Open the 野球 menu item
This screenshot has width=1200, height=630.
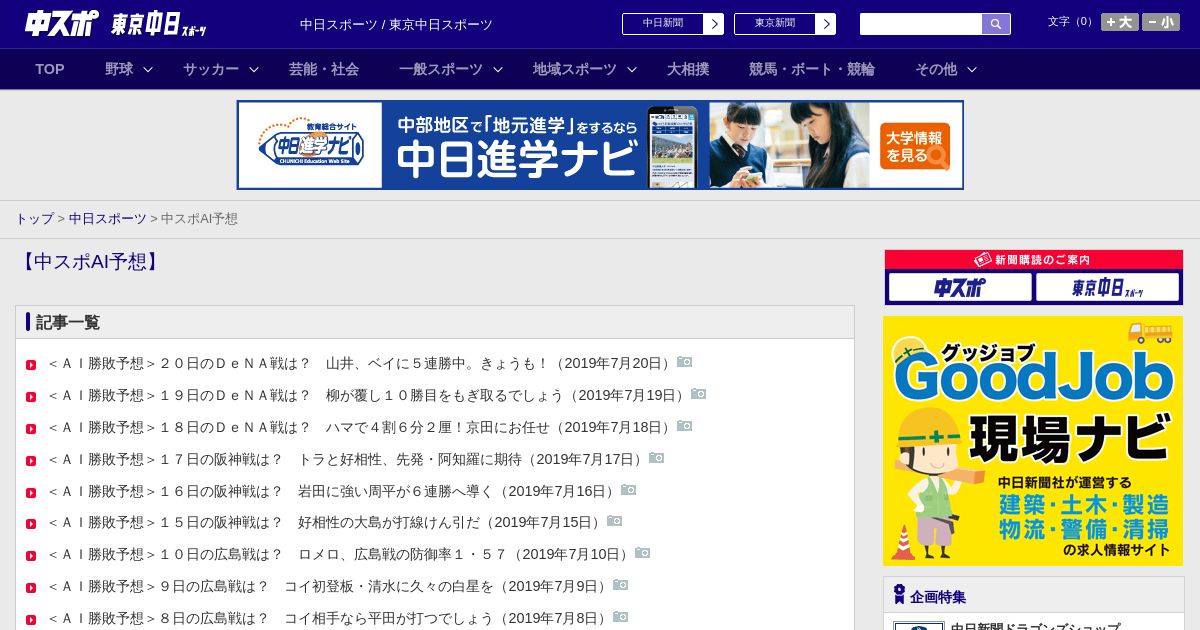click(119, 69)
